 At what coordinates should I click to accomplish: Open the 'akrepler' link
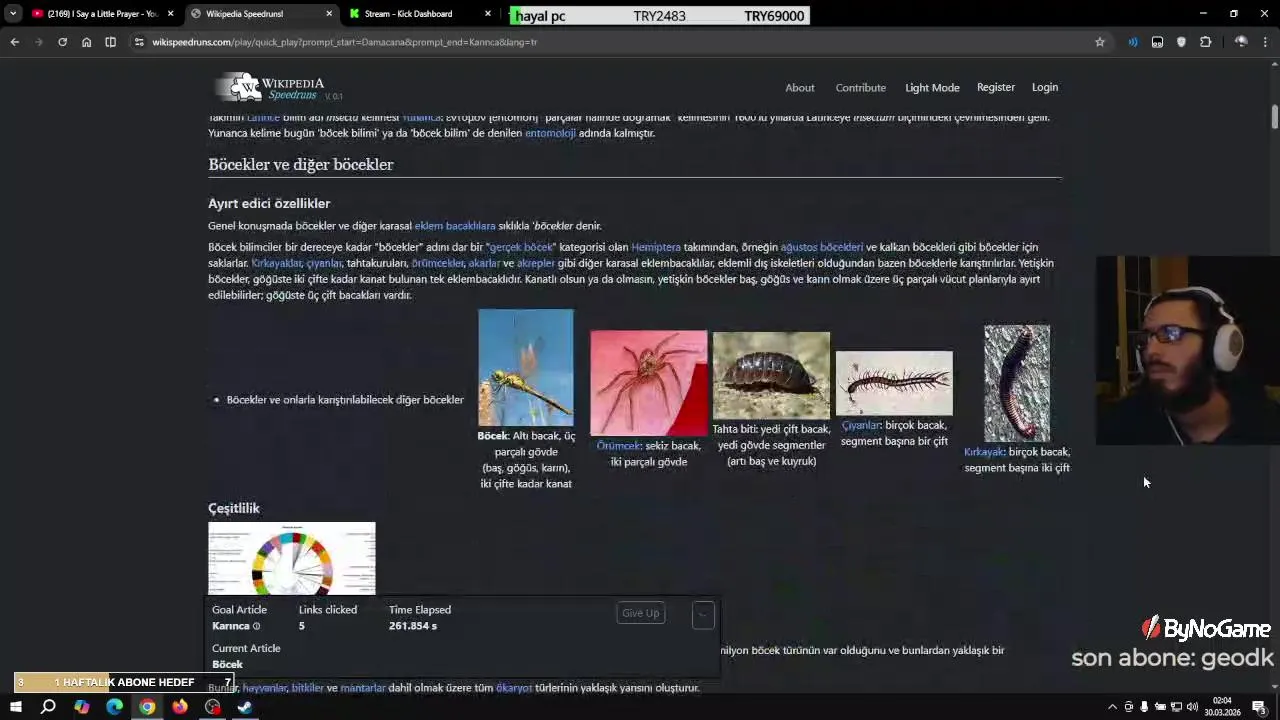click(536, 263)
